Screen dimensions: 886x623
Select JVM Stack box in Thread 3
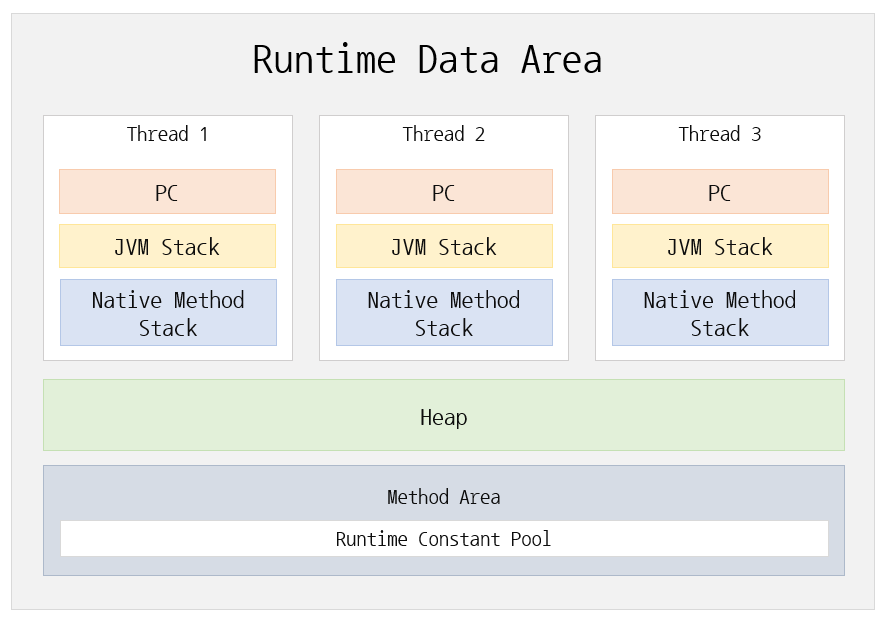click(x=720, y=246)
